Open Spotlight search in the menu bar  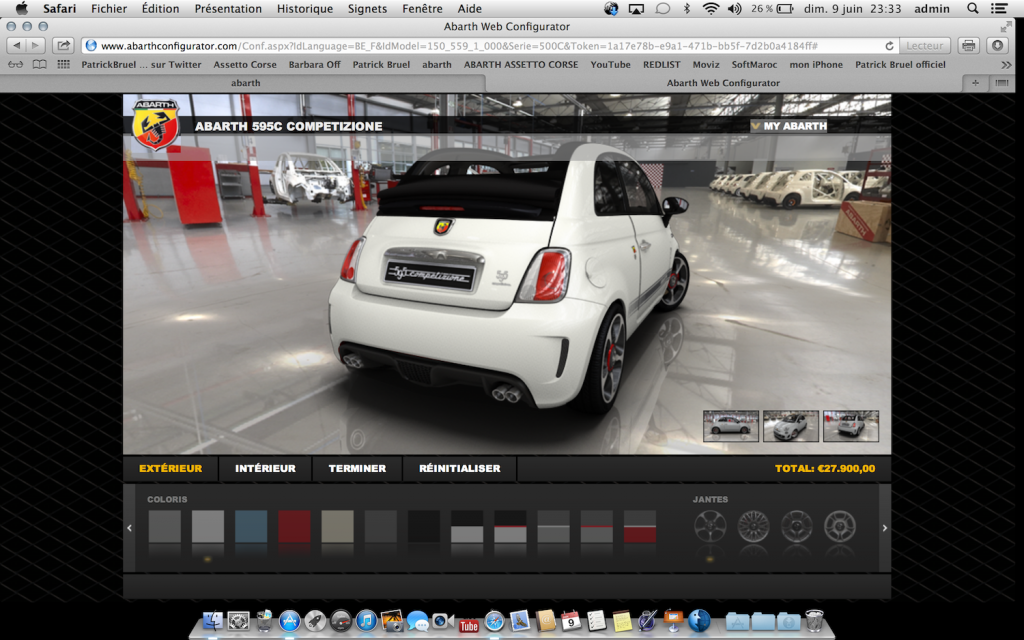[x=972, y=8]
